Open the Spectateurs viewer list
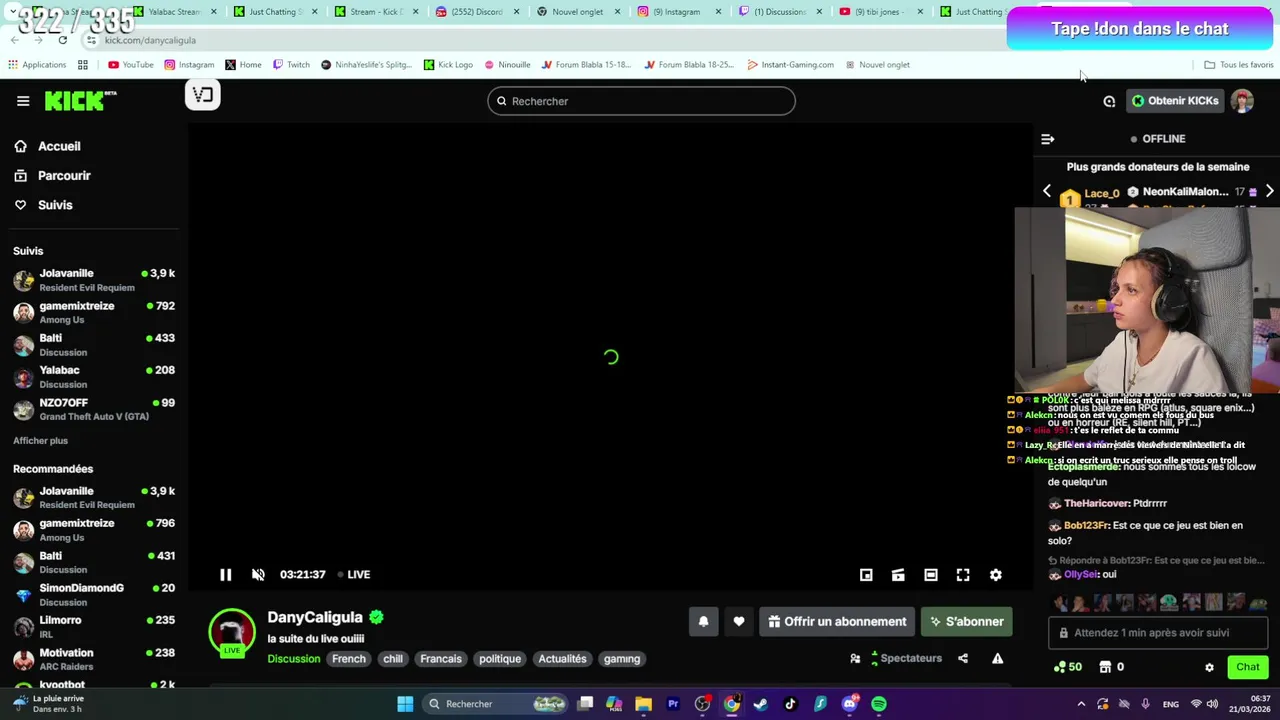 pos(906,658)
